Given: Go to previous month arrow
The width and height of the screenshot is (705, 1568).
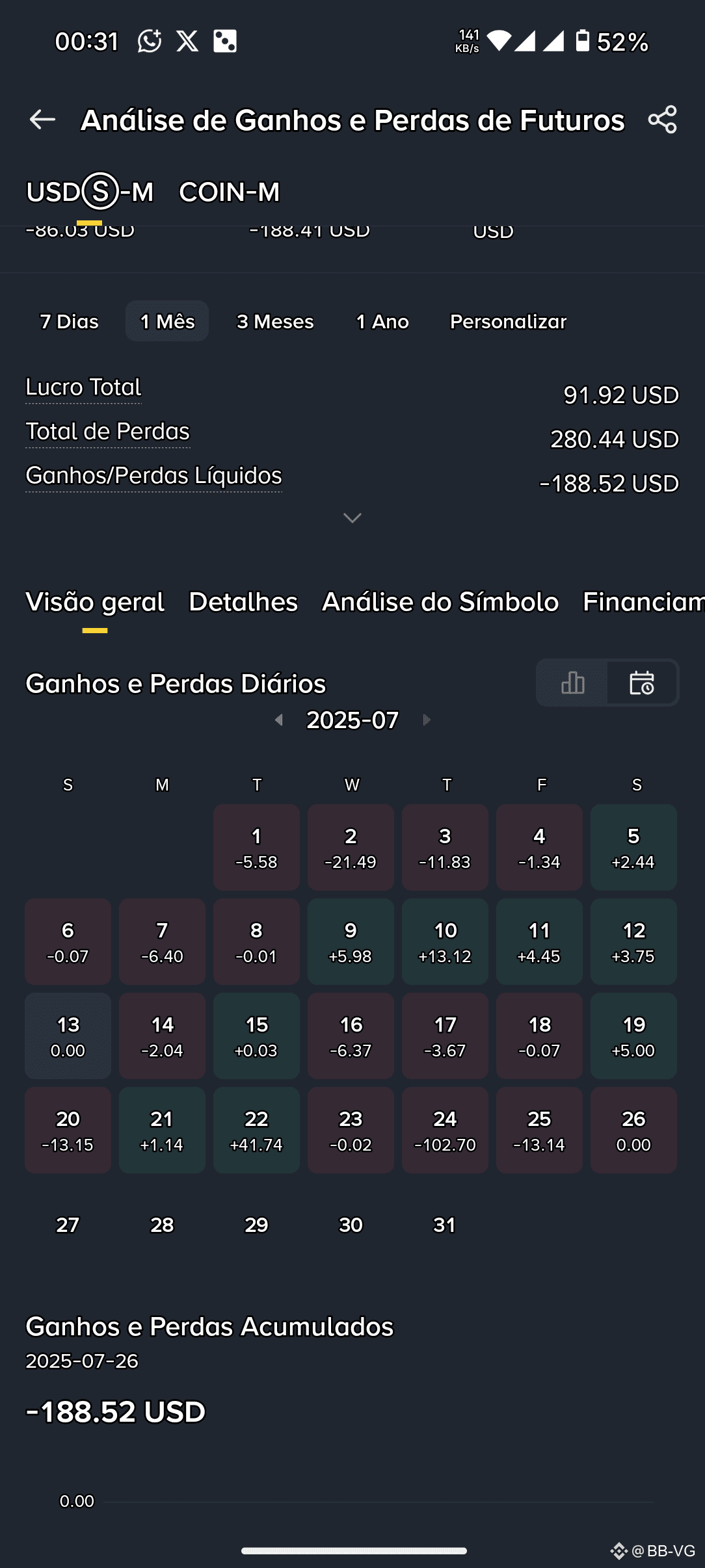Looking at the screenshot, I should tap(279, 720).
